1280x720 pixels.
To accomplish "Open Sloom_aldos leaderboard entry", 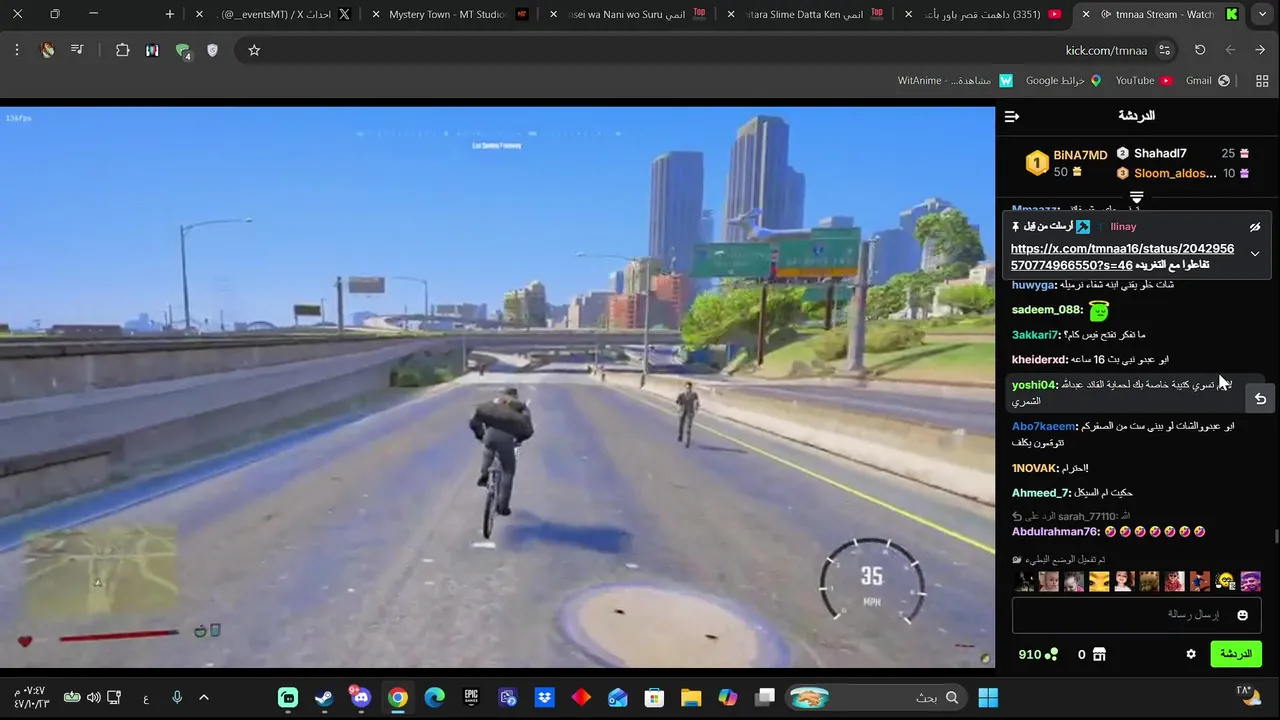I will 1175,173.
